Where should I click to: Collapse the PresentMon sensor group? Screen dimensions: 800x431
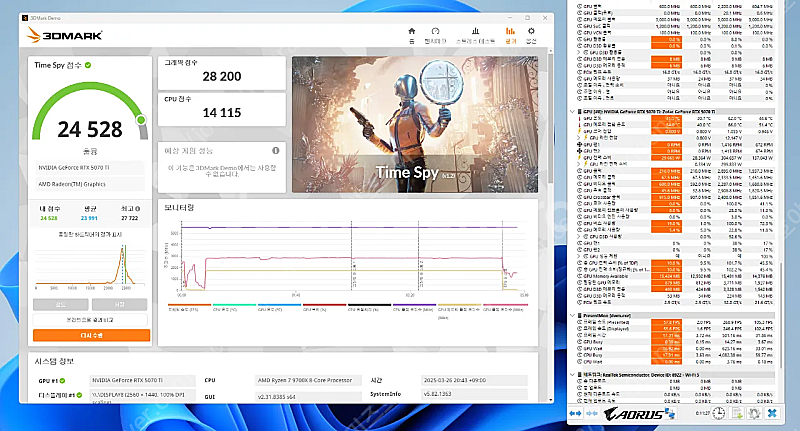click(x=571, y=314)
